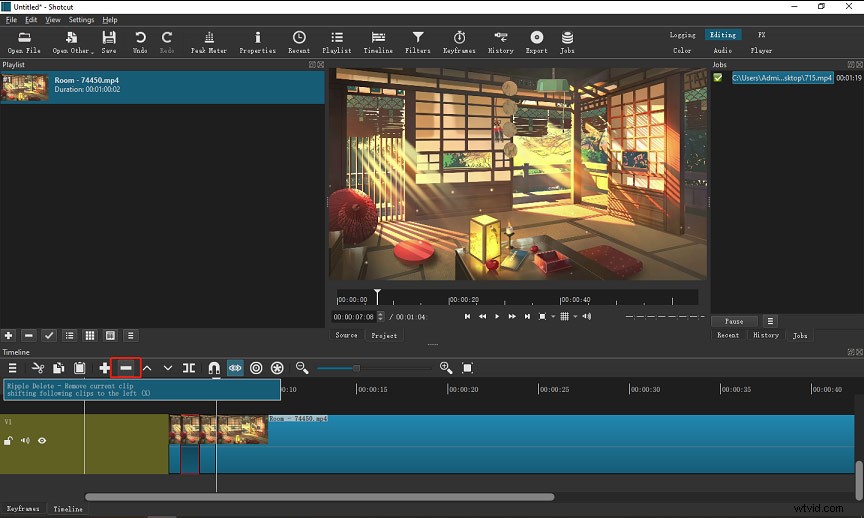Open the Keyframes toolbar icon
864x518 pixels.
[459, 42]
